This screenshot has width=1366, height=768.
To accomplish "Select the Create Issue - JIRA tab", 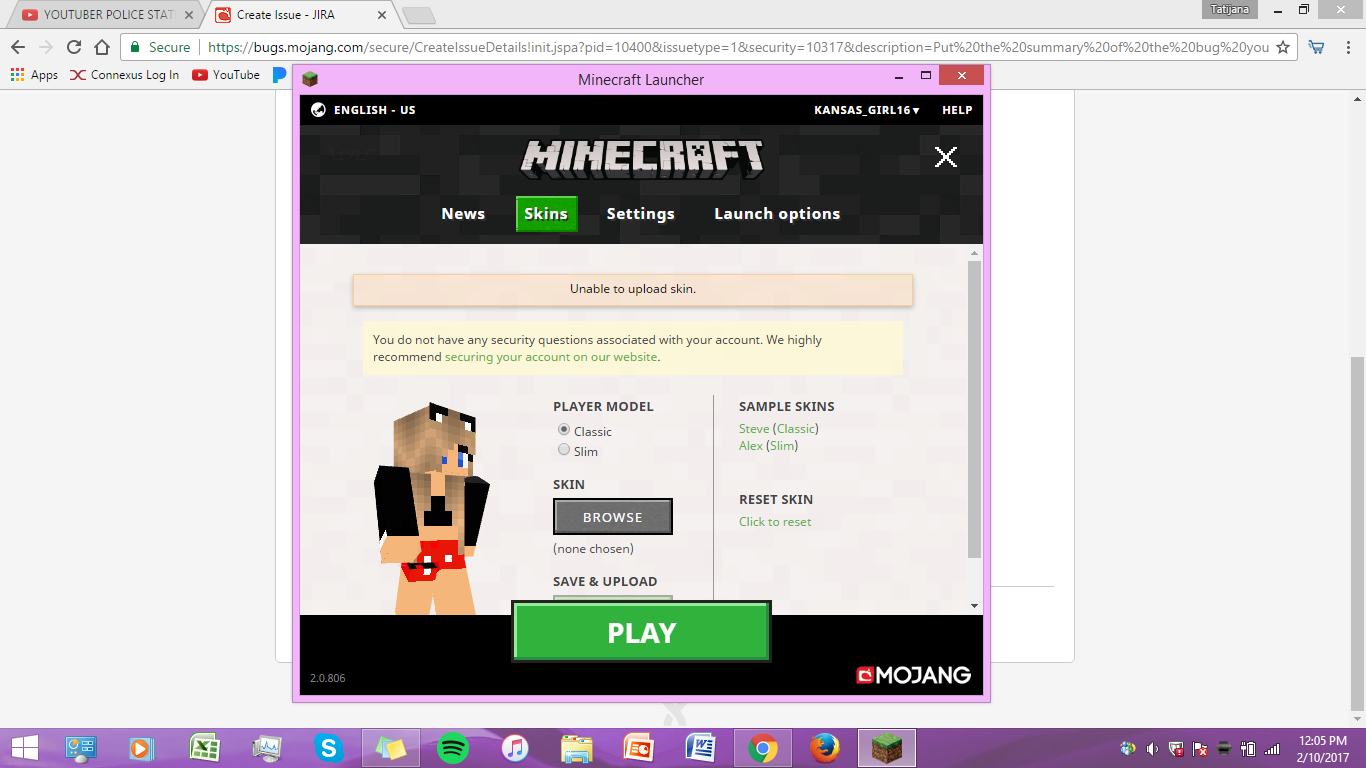I will tap(299, 15).
